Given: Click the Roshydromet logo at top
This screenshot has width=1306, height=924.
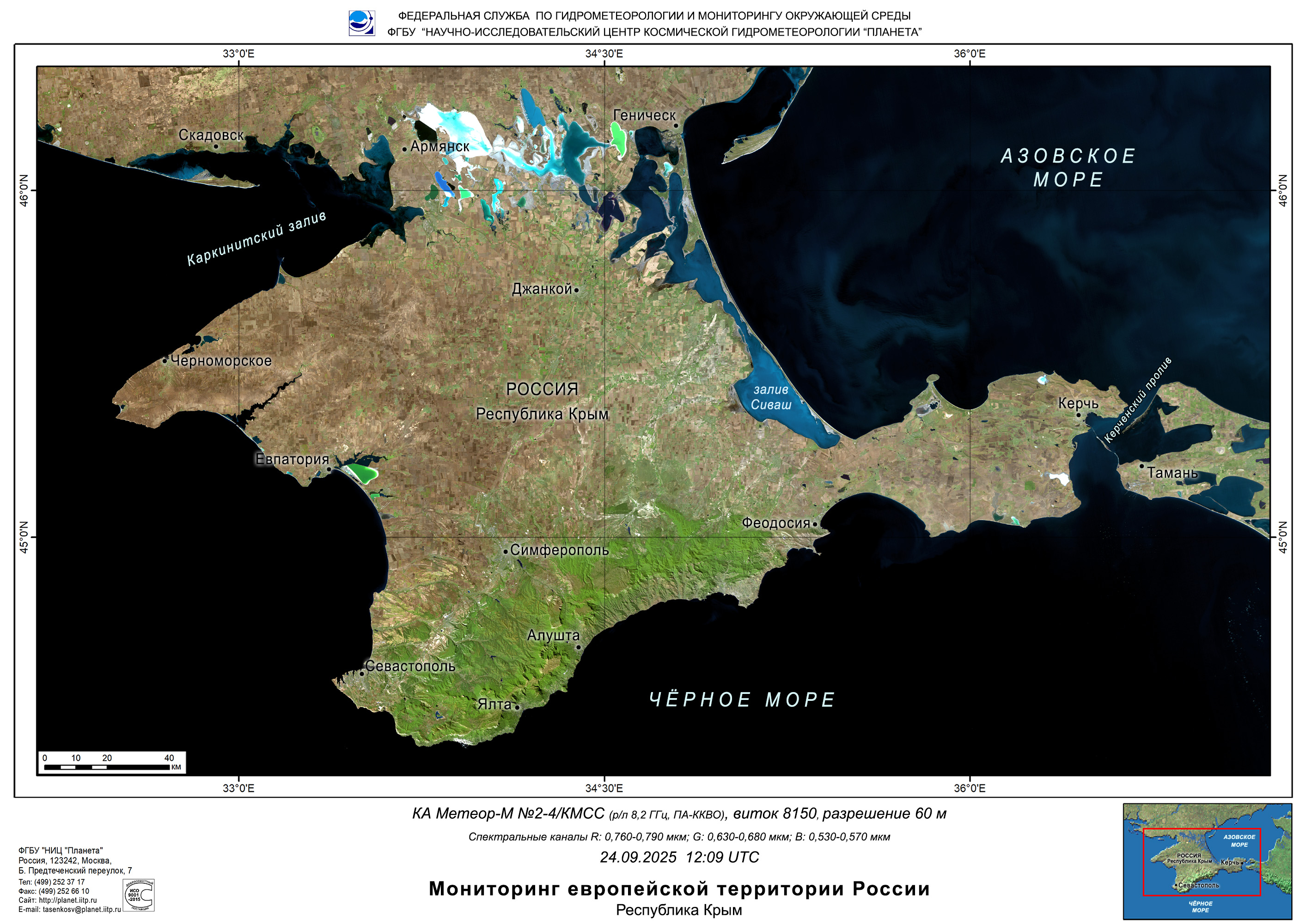Looking at the screenshot, I should point(361,23).
